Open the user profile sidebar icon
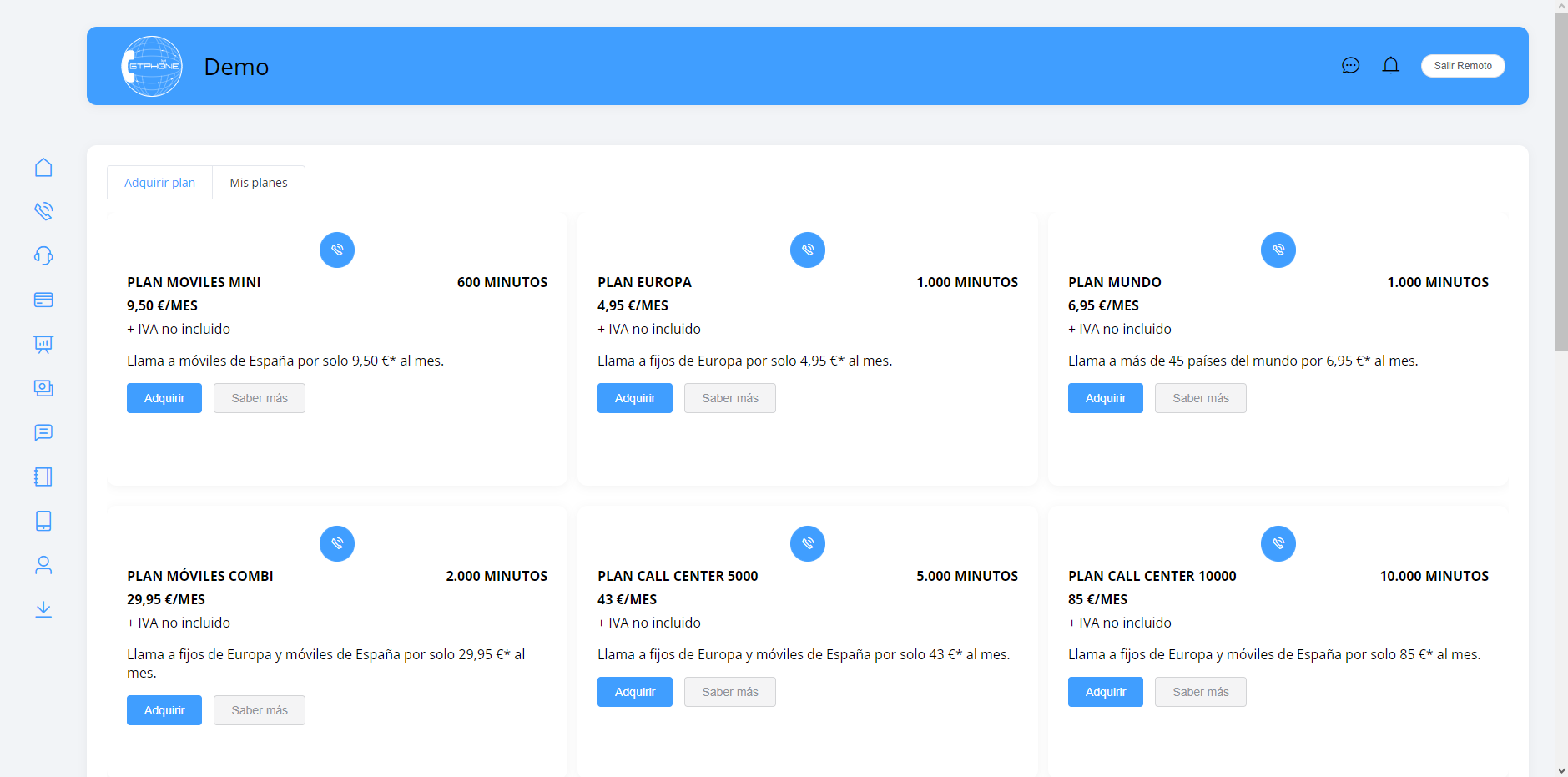Viewport: 1568px width, 777px height. click(43, 565)
